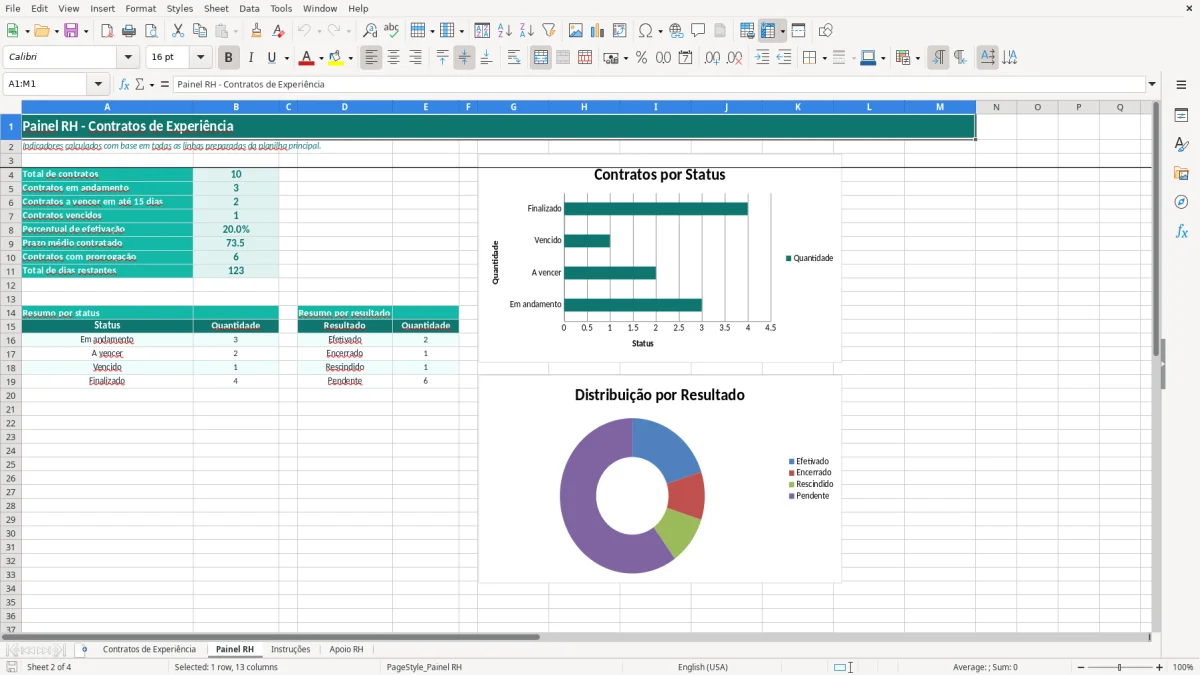This screenshot has width=1200, height=675.
Task: Insert a hyperlink
Action: pos(676,31)
